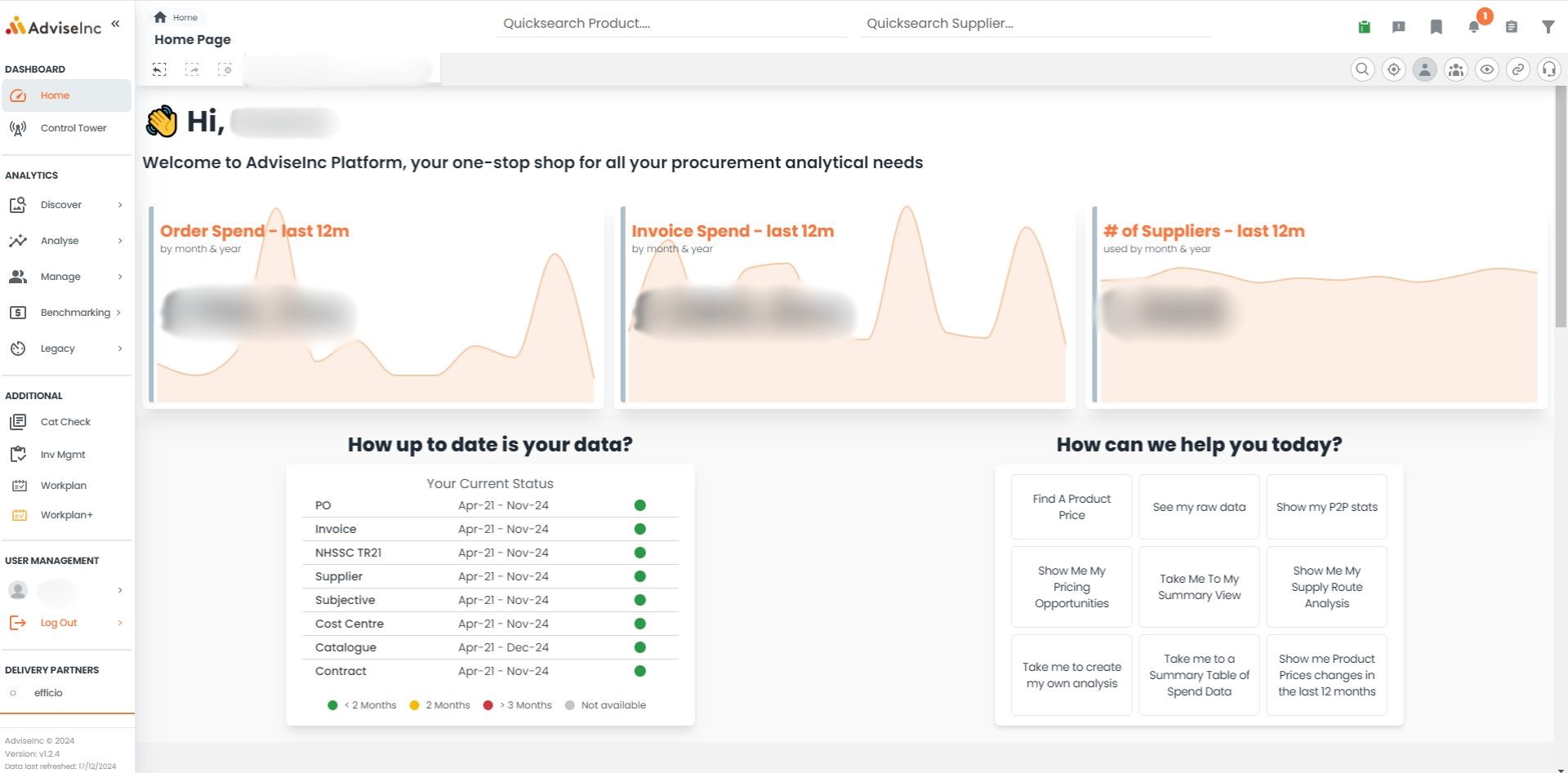Click Take me to a Summary Table of Spend Data
Screen dimensions: 1568x773
coord(1199,675)
